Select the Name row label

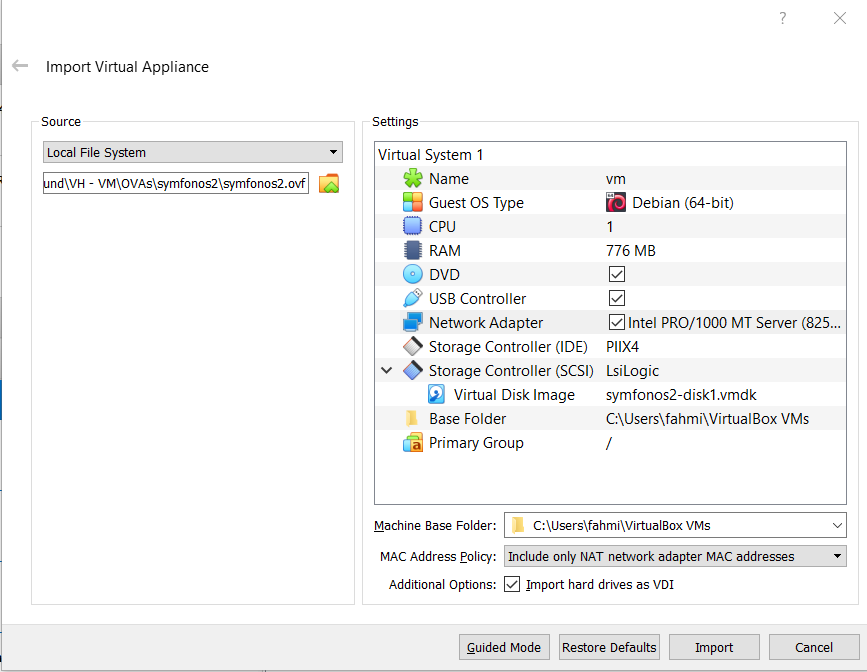(449, 179)
